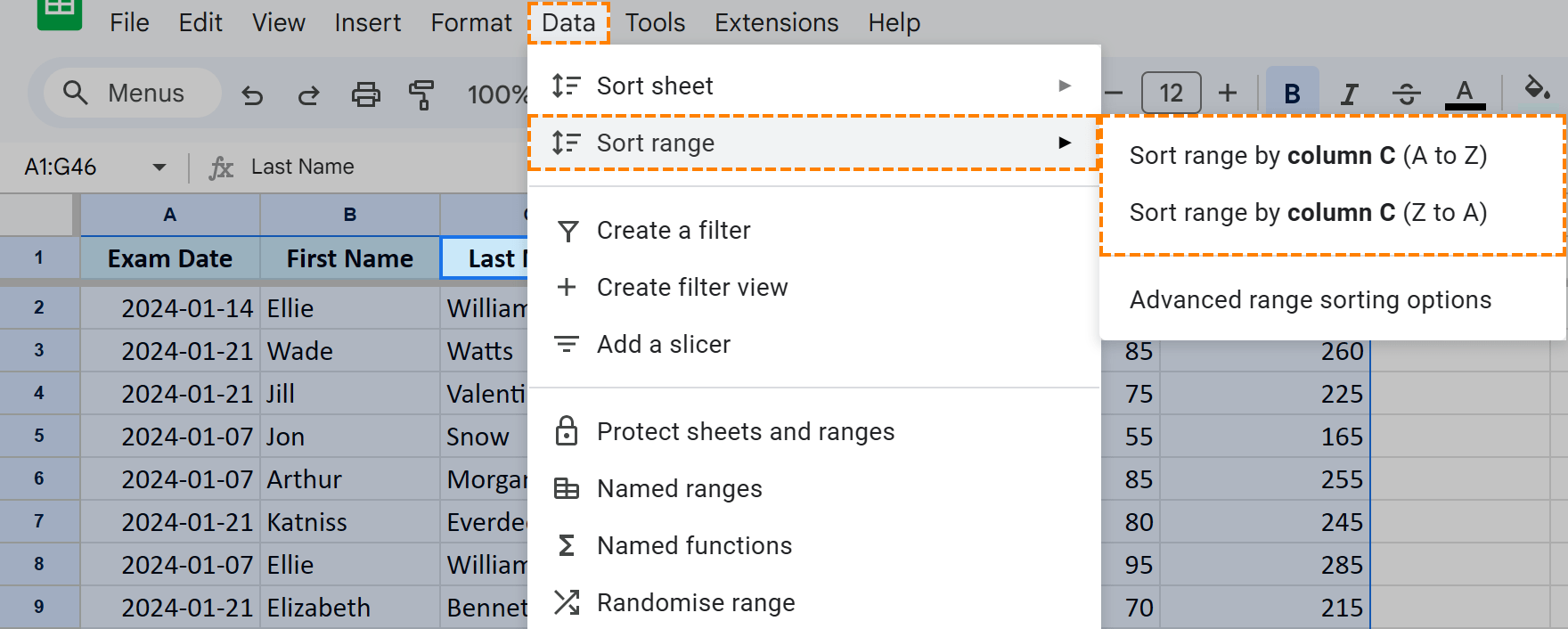The width and height of the screenshot is (1568, 629).
Task: Open the Insert menu
Action: pyautogui.click(x=367, y=22)
